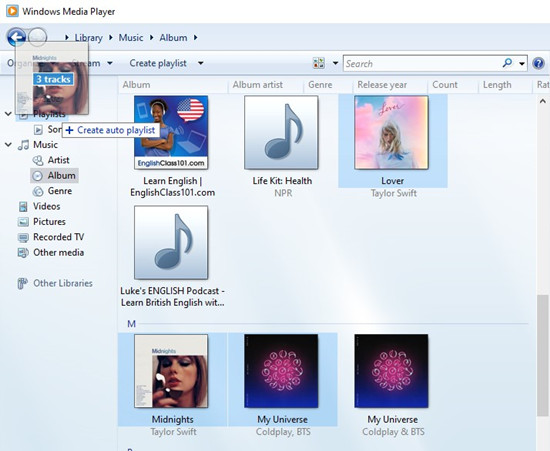The height and width of the screenshot is (451, 550).
Task: Select Genre in the navigation pane
Action: pos(60,191)
